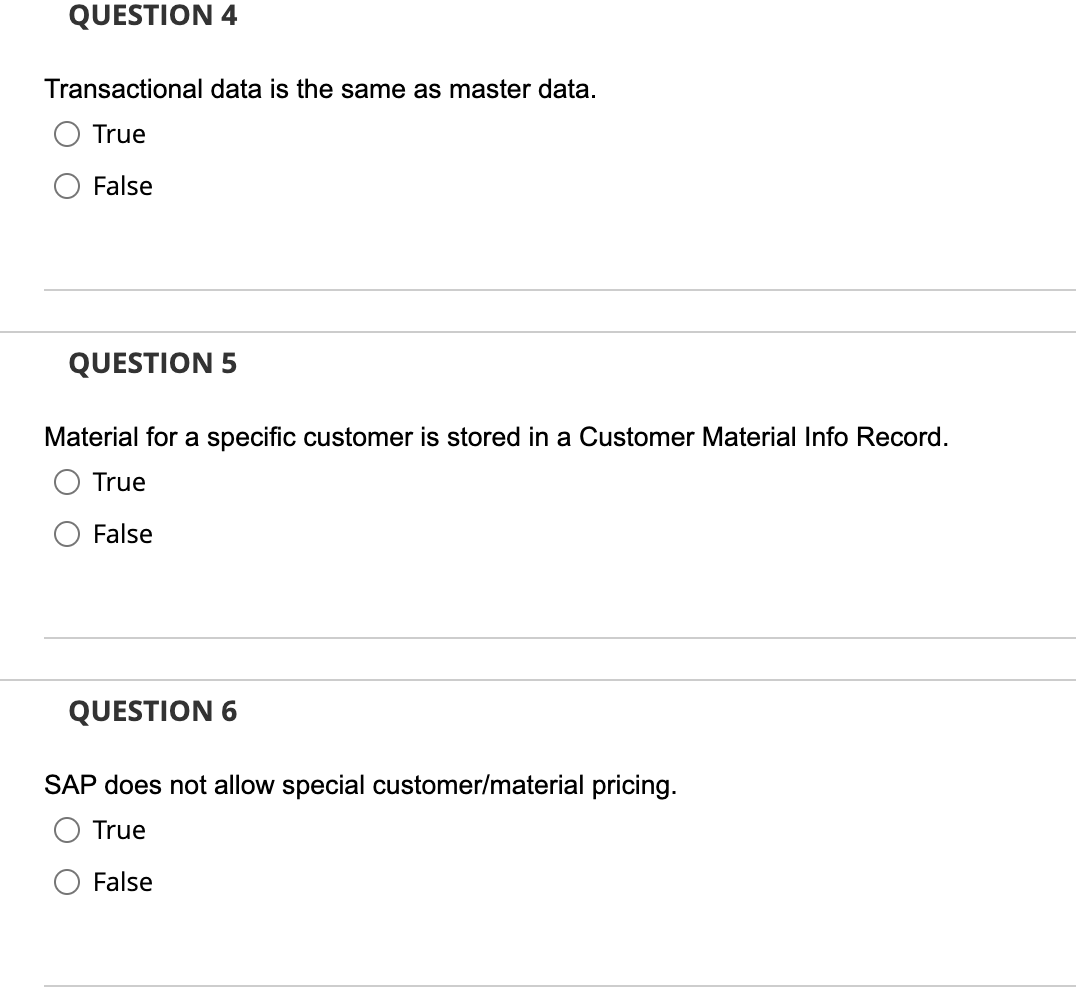Choose True under the master data question
Screen dimensions: 1076x992
click(66, 133)
